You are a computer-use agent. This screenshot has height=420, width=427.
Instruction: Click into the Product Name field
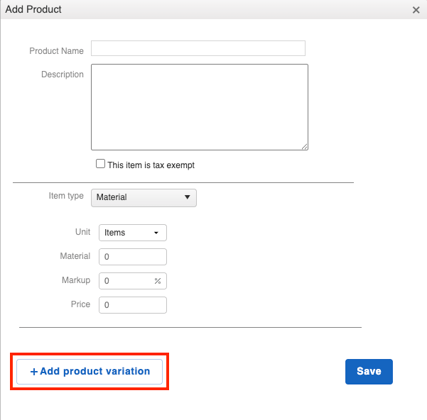pos(198,48)
